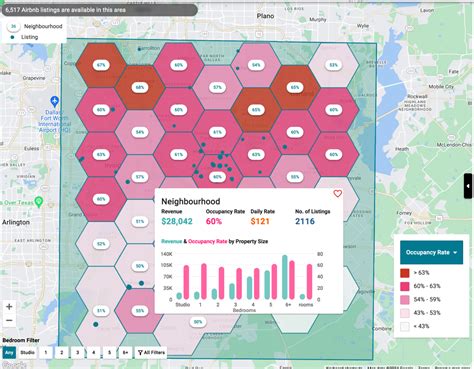
Task: Filter listings to 5 bedrooms
Action: pos(110,353)
